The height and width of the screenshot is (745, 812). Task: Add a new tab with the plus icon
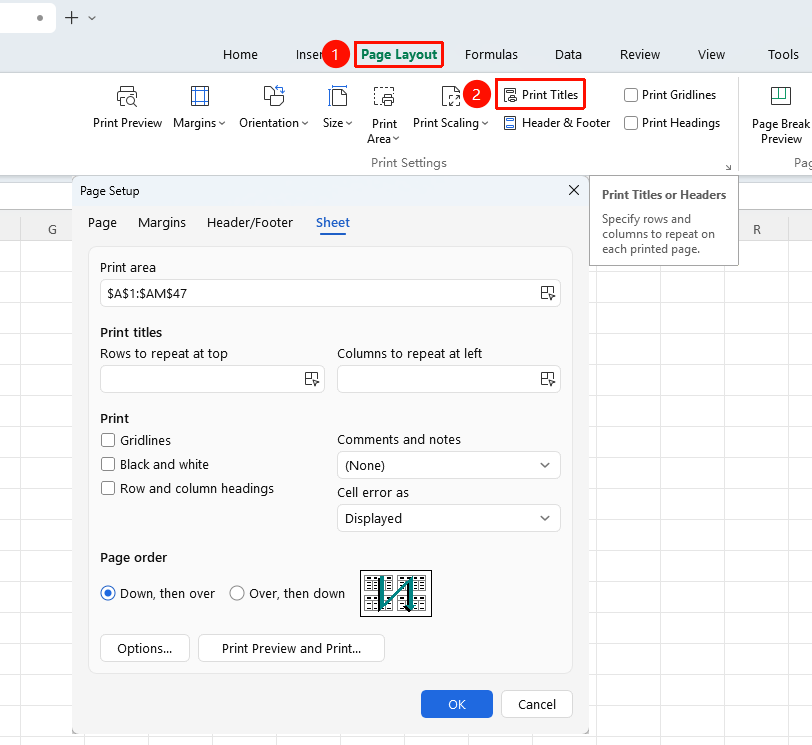(x=71, y=18)
